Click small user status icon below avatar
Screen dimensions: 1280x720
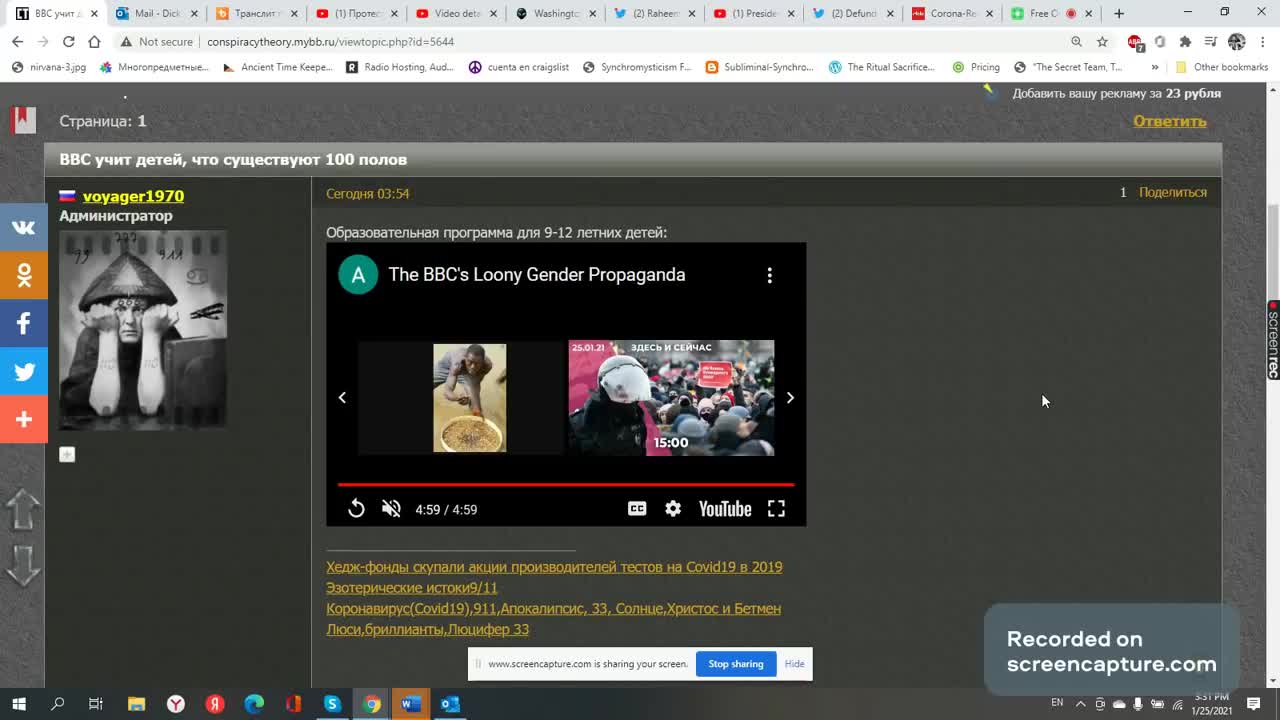(x=67, y=455)
